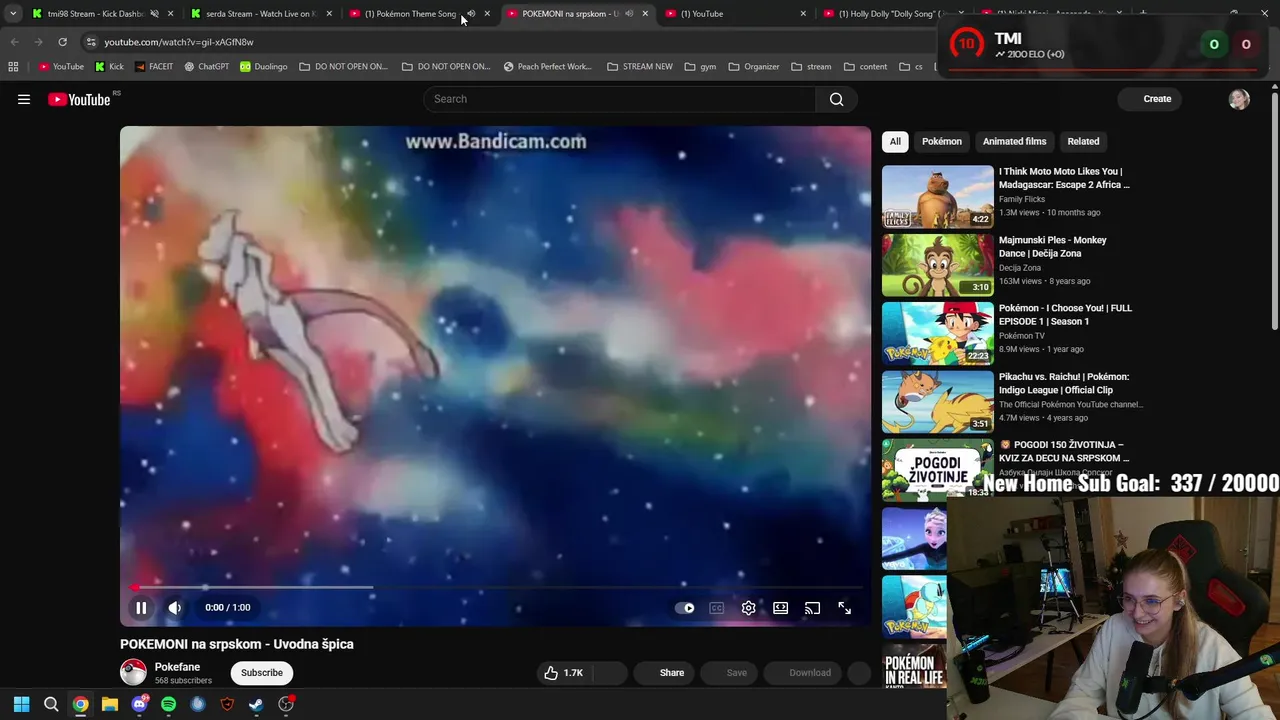Select the Related filter chip
The image size is (1280, 720).
click(1083, 141)
